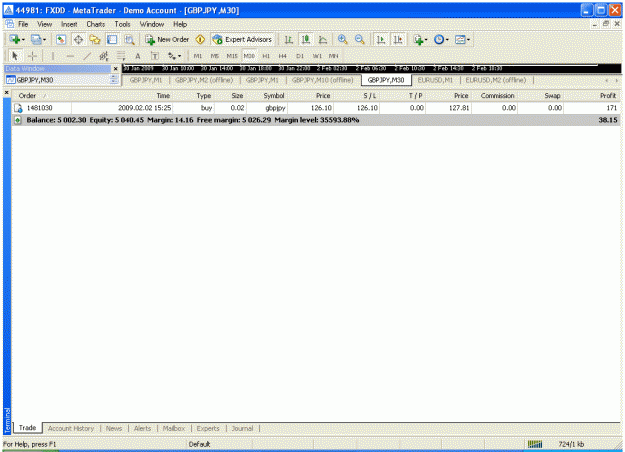
Task: Switch to the Journal tab
Action: 242,428
